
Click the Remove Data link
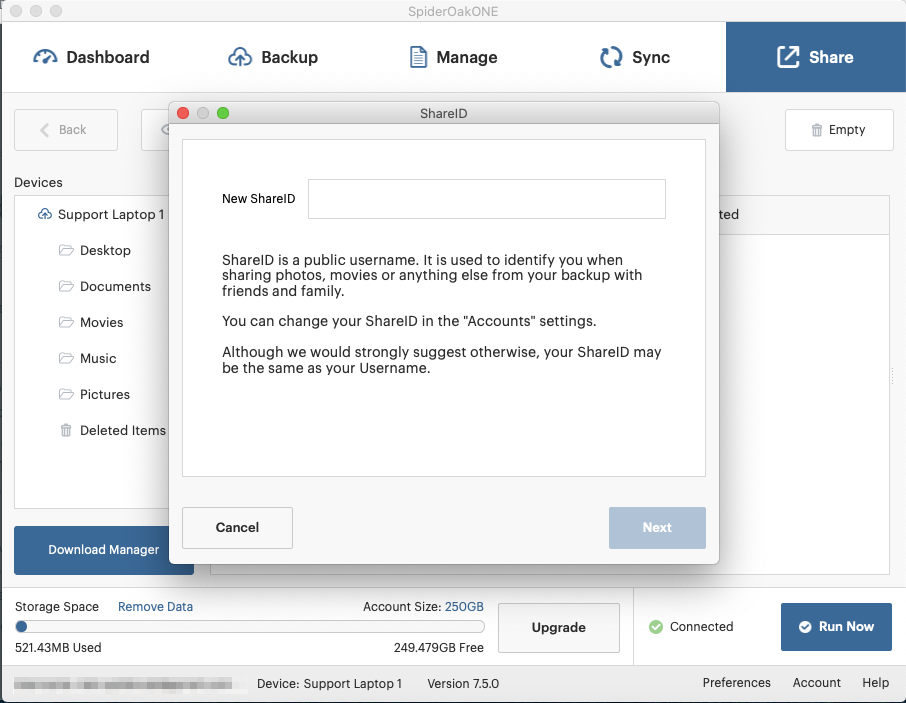(155, 607)
